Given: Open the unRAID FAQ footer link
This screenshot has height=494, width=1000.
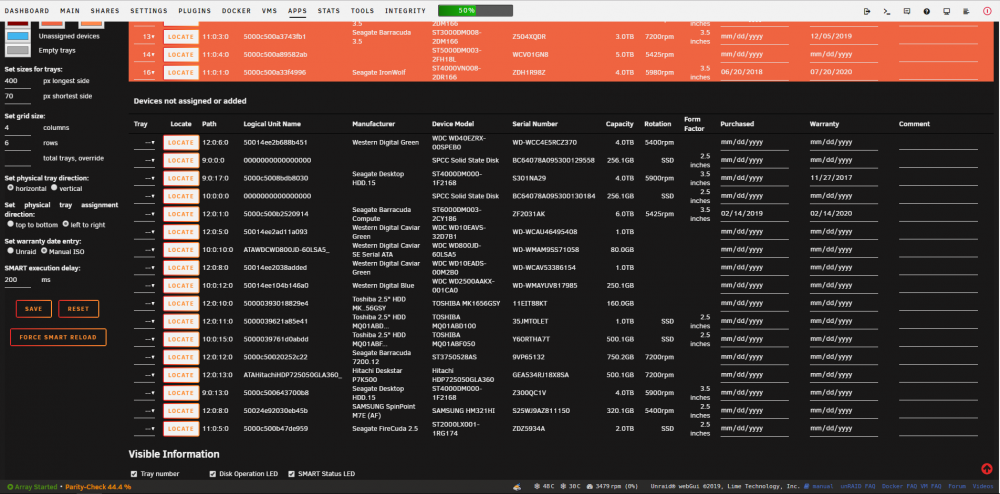Looking at the screenshot, I should click(857, 486).
